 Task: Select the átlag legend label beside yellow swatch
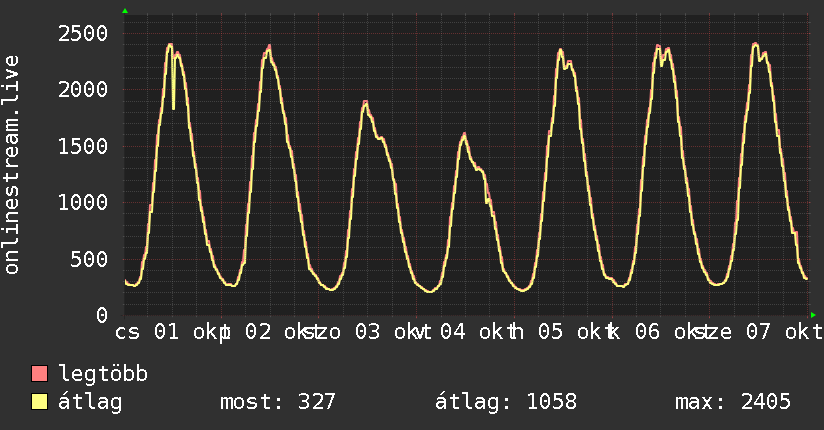point(90,403)
